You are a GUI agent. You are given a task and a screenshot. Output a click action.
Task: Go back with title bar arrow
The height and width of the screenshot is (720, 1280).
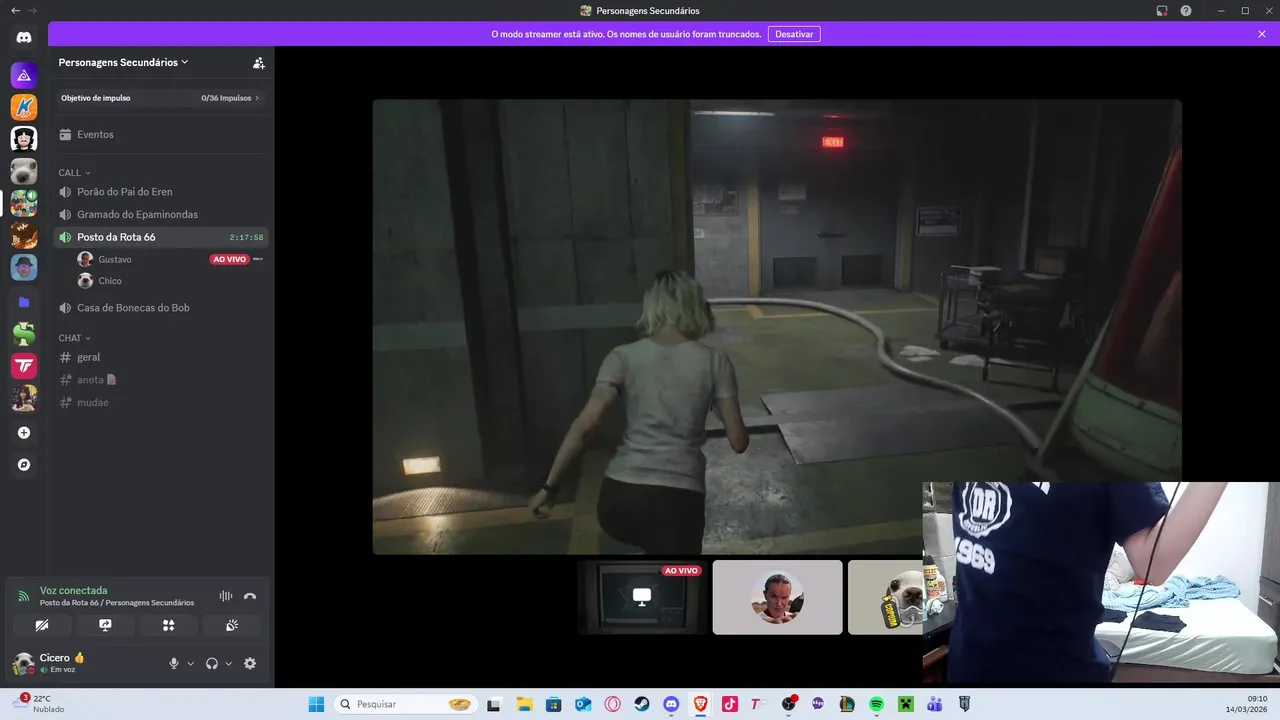pyautogui.click(x=15, y=10)
